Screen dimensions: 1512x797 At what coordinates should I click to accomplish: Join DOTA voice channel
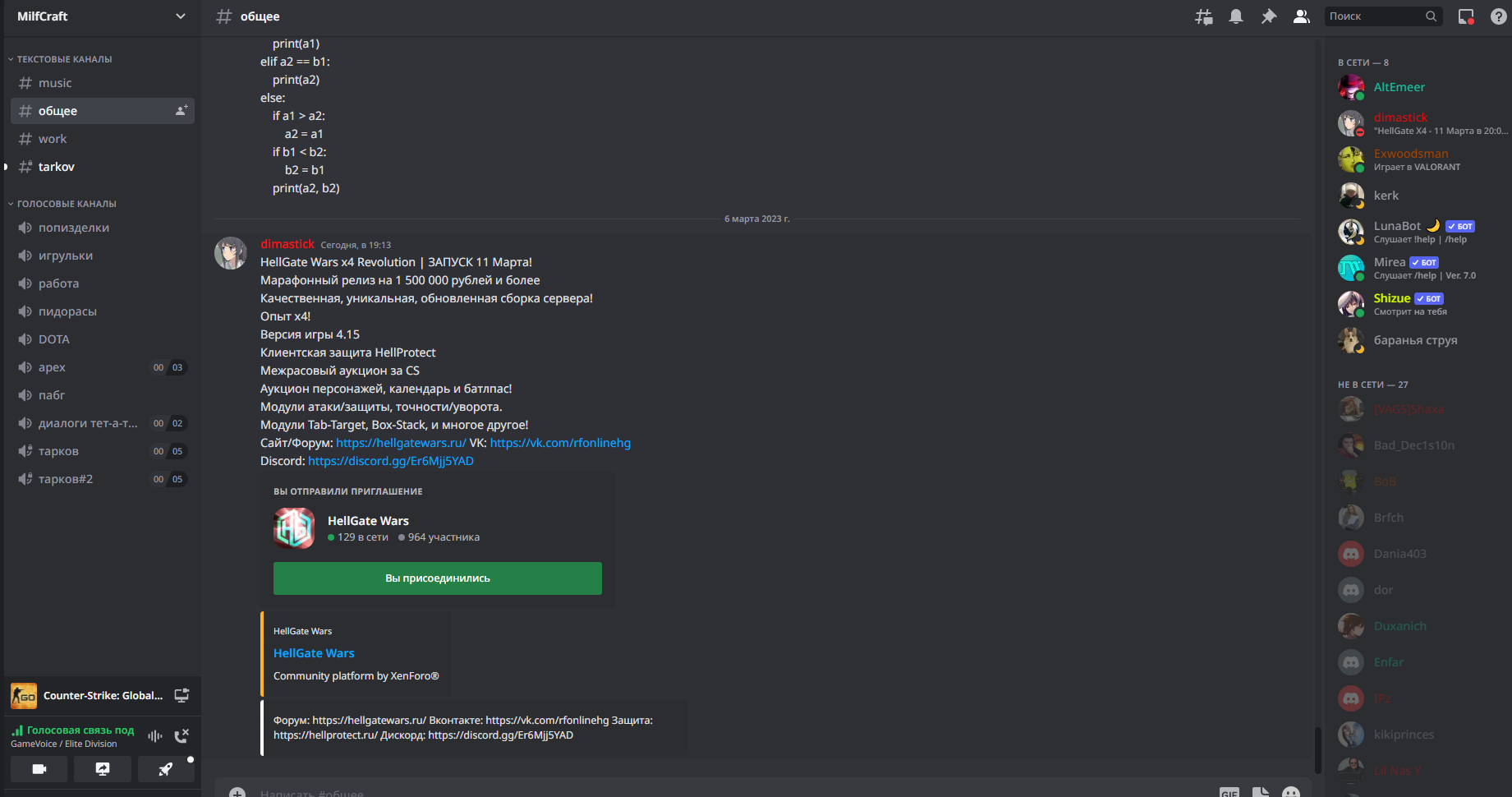tap(103, 339)
